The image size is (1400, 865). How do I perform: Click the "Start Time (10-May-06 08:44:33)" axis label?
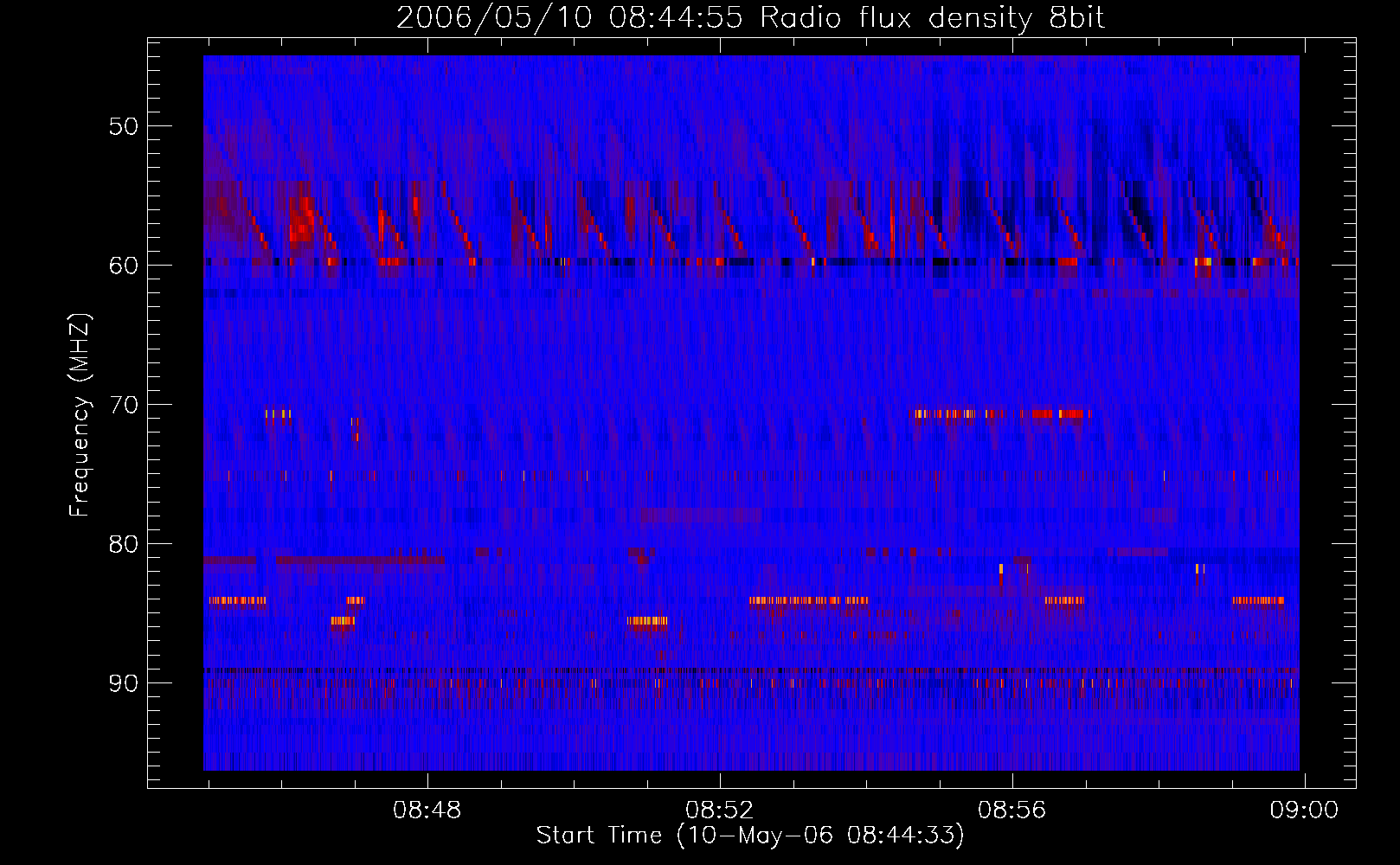click(x=750, y=836)
